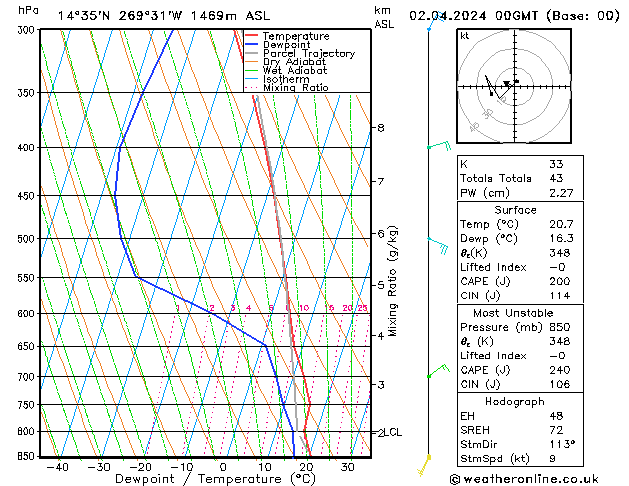
Task: Click the 'kt' unit label in hodograph
Action: [x=465, y=36]
